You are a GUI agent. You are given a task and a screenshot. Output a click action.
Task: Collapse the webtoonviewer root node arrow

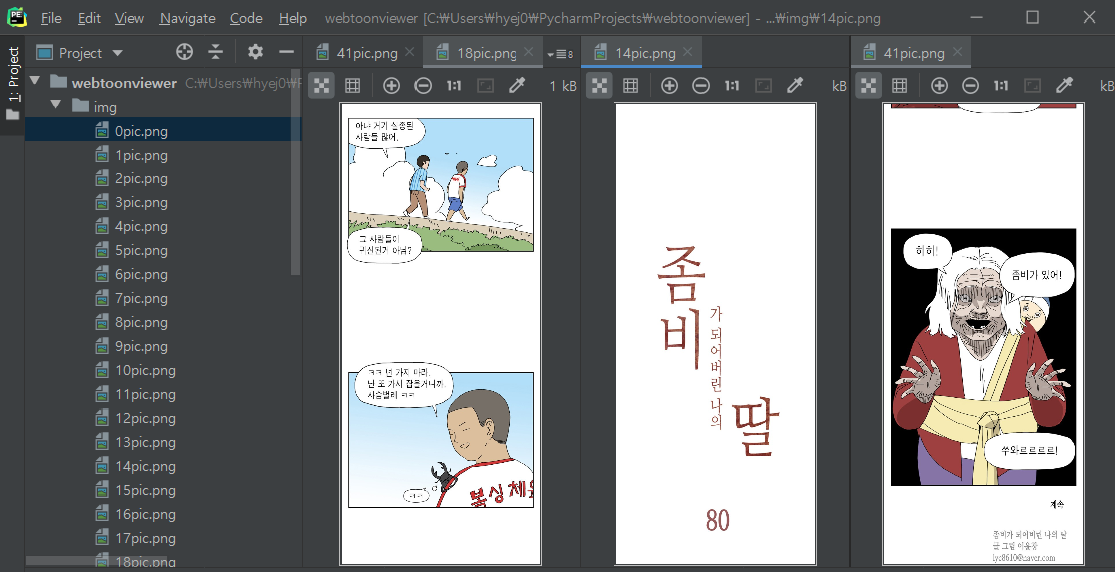click(35, 81)
